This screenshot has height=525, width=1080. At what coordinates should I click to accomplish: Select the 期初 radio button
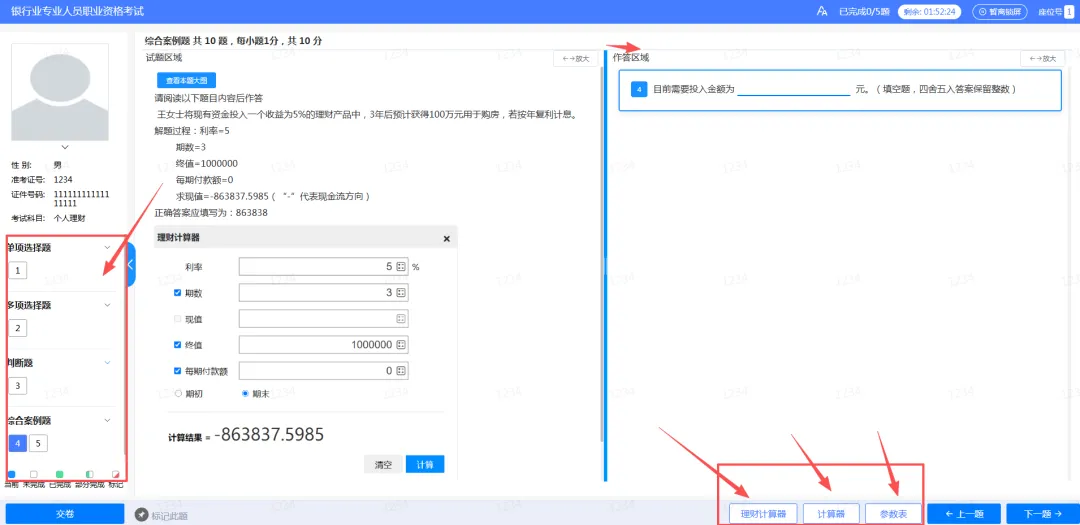click(x=178, y=393)
